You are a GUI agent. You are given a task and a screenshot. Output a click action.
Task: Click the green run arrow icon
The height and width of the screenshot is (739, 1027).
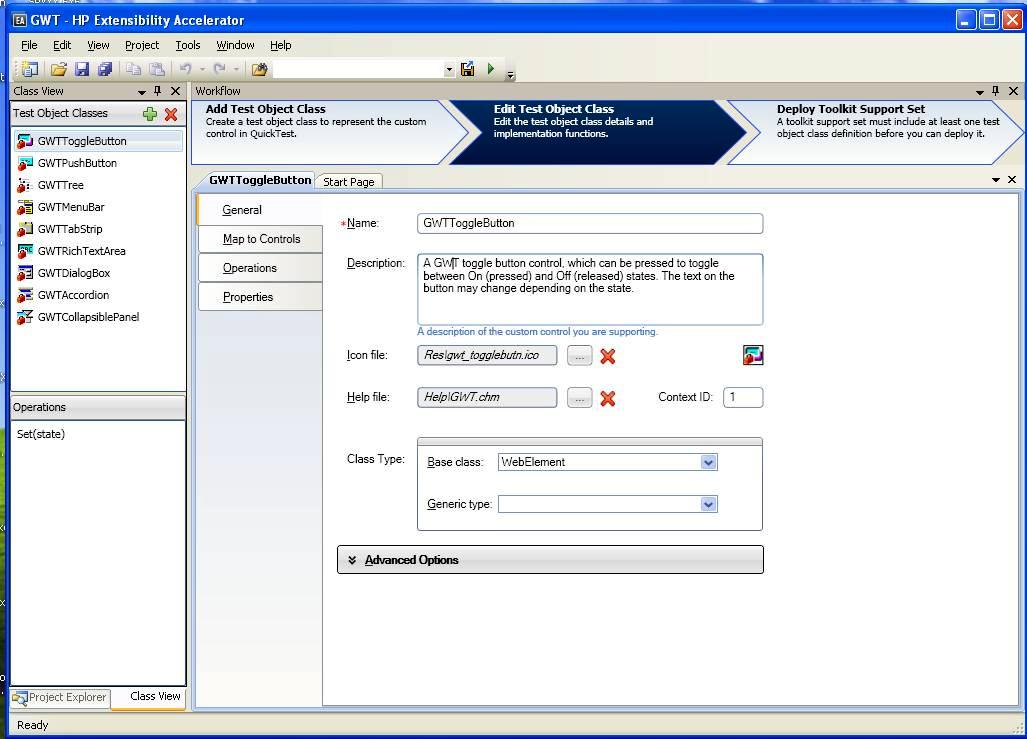click(491, 69)
